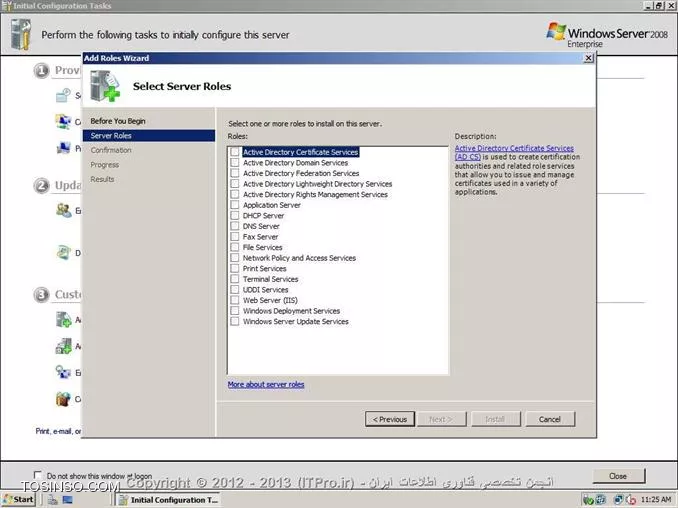678x508 pixels.
Task: Open the Start menu
Action: point(18,500)
